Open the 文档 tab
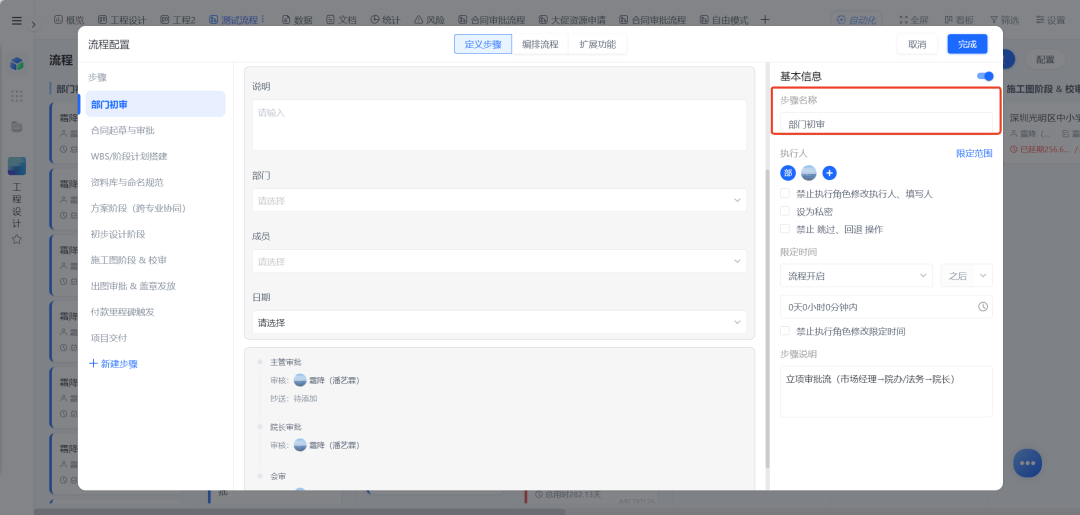The image size is (1080, 515). click(x=342, y=20)
